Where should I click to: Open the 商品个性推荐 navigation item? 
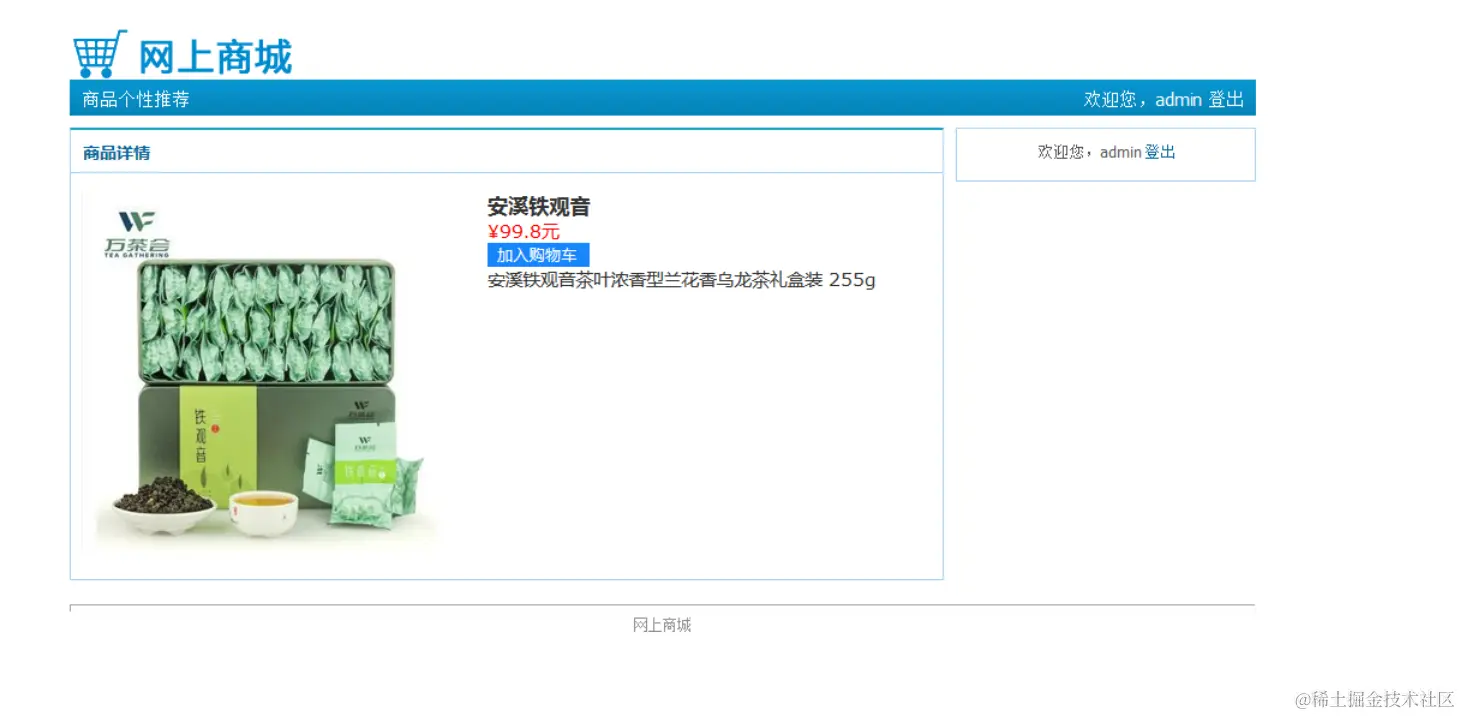(136, 99)
